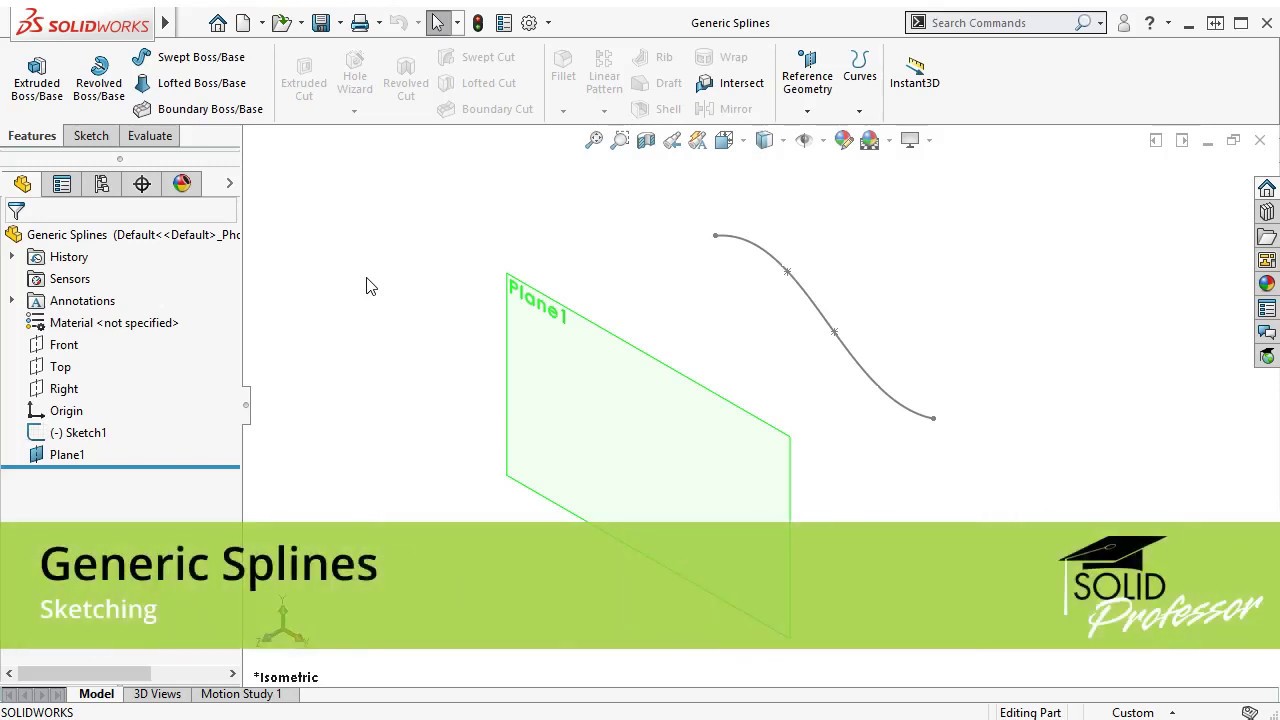1280x720 pixels.
Task: Open FeatureManager design tree tab
Action: point(22,184)
